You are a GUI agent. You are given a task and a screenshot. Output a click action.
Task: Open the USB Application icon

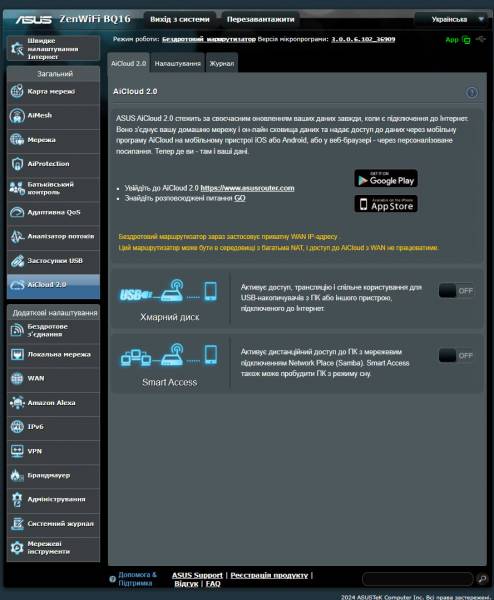(x=17, y=261)
